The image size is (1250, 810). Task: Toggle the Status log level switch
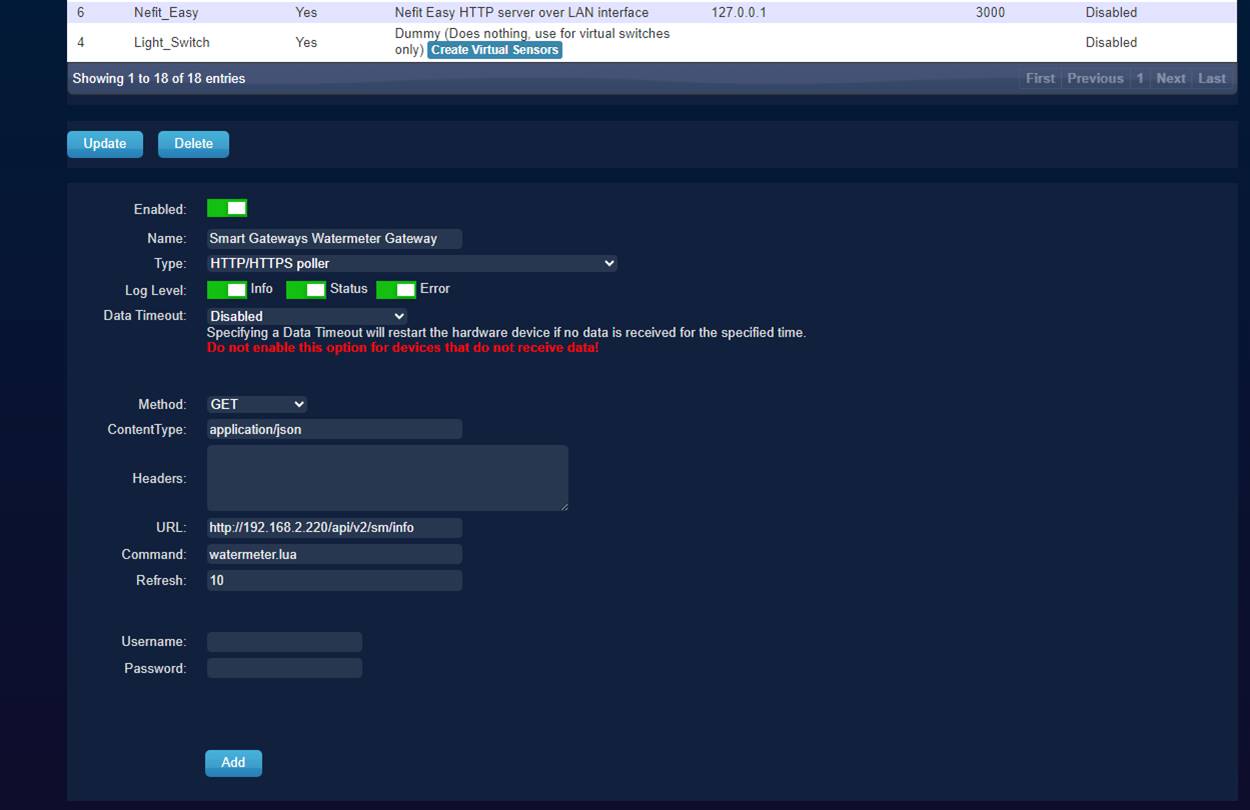(x=306, y=289)
